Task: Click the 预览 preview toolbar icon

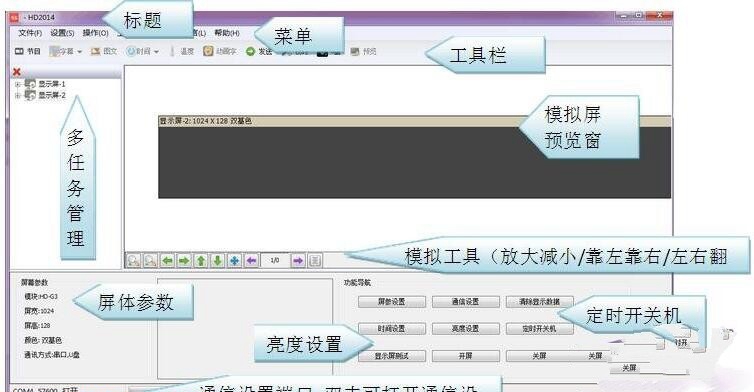Action: click(363, 51)
